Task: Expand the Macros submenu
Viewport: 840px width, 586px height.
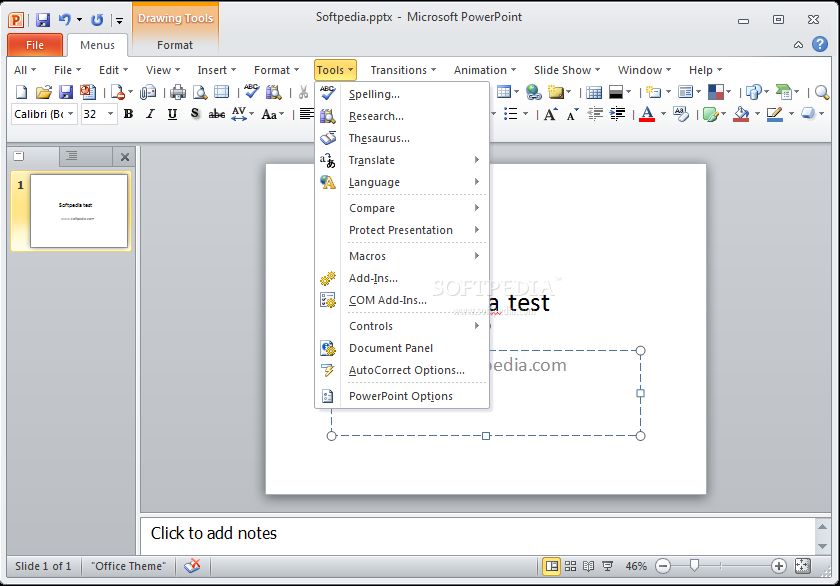Action: click(402, 256)
